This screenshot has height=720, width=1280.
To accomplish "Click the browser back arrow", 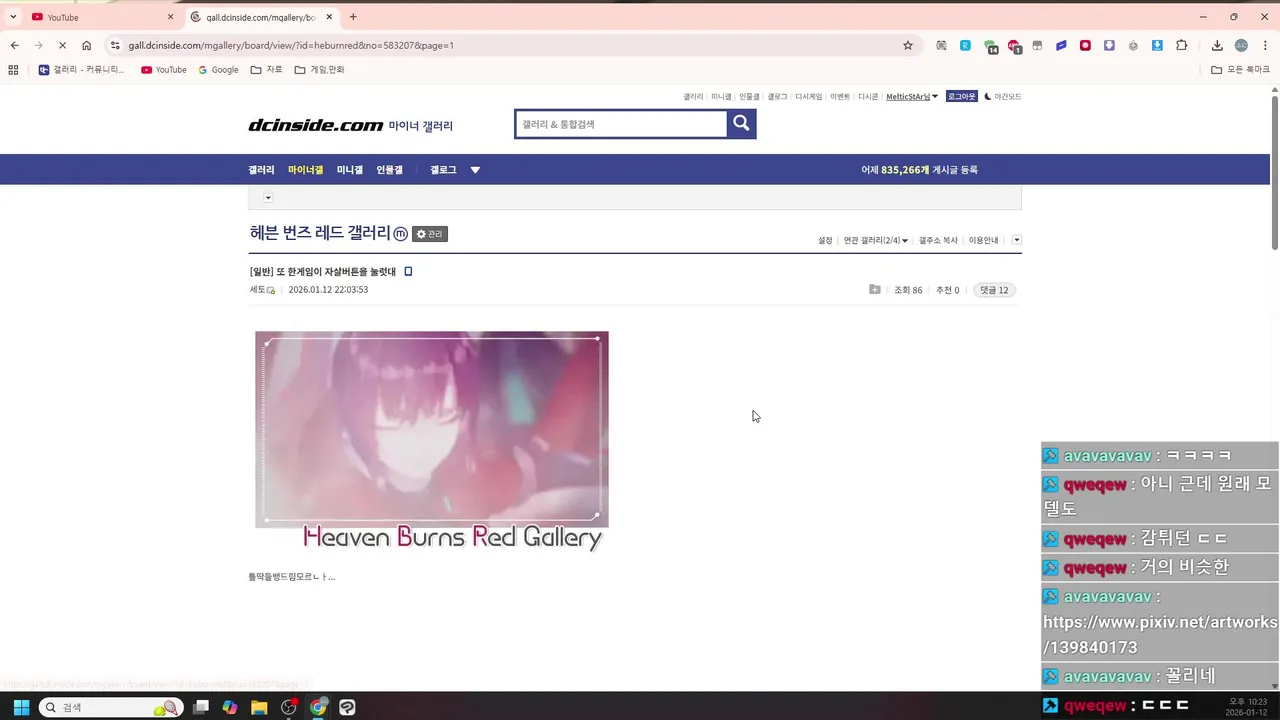I will click(14, 45).
